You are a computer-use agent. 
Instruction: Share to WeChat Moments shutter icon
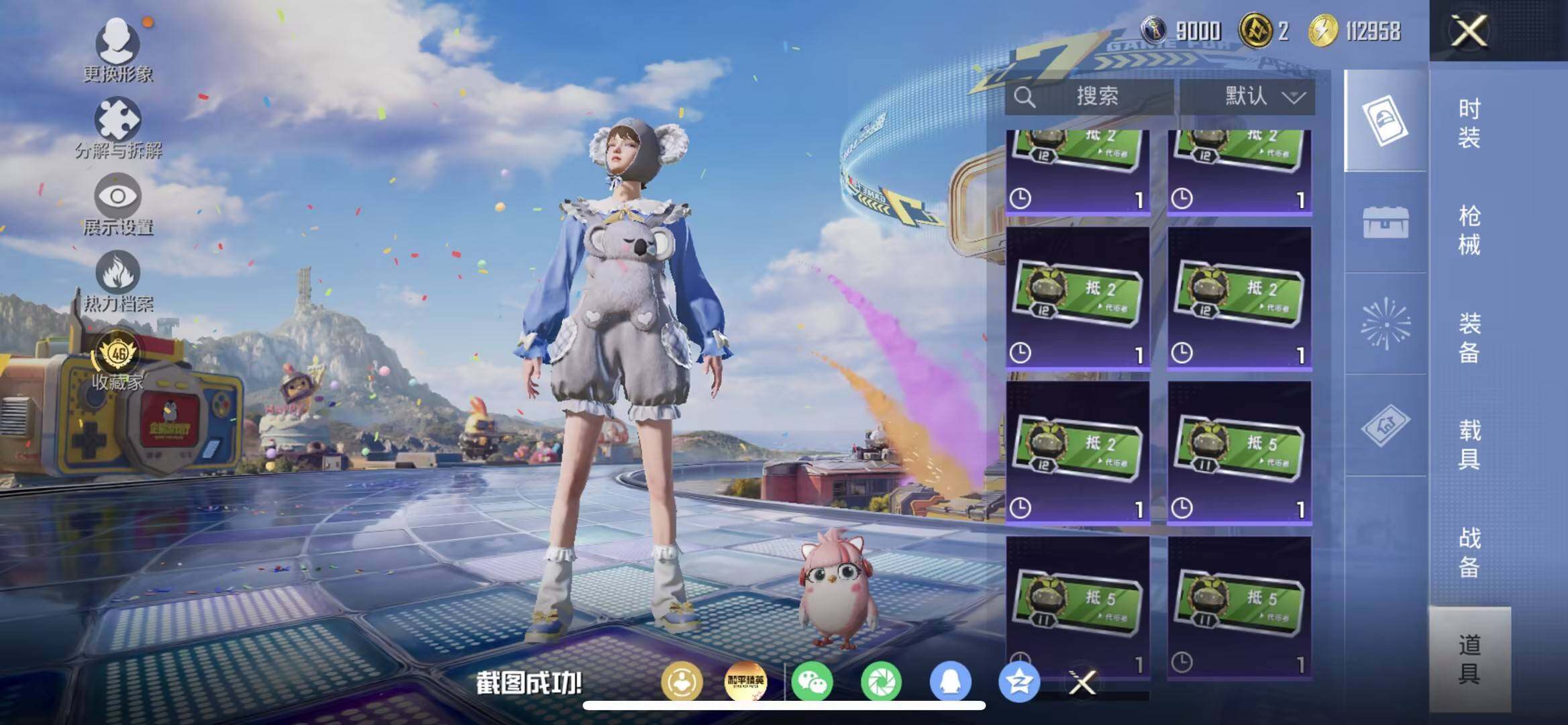(x=881, y=682)
